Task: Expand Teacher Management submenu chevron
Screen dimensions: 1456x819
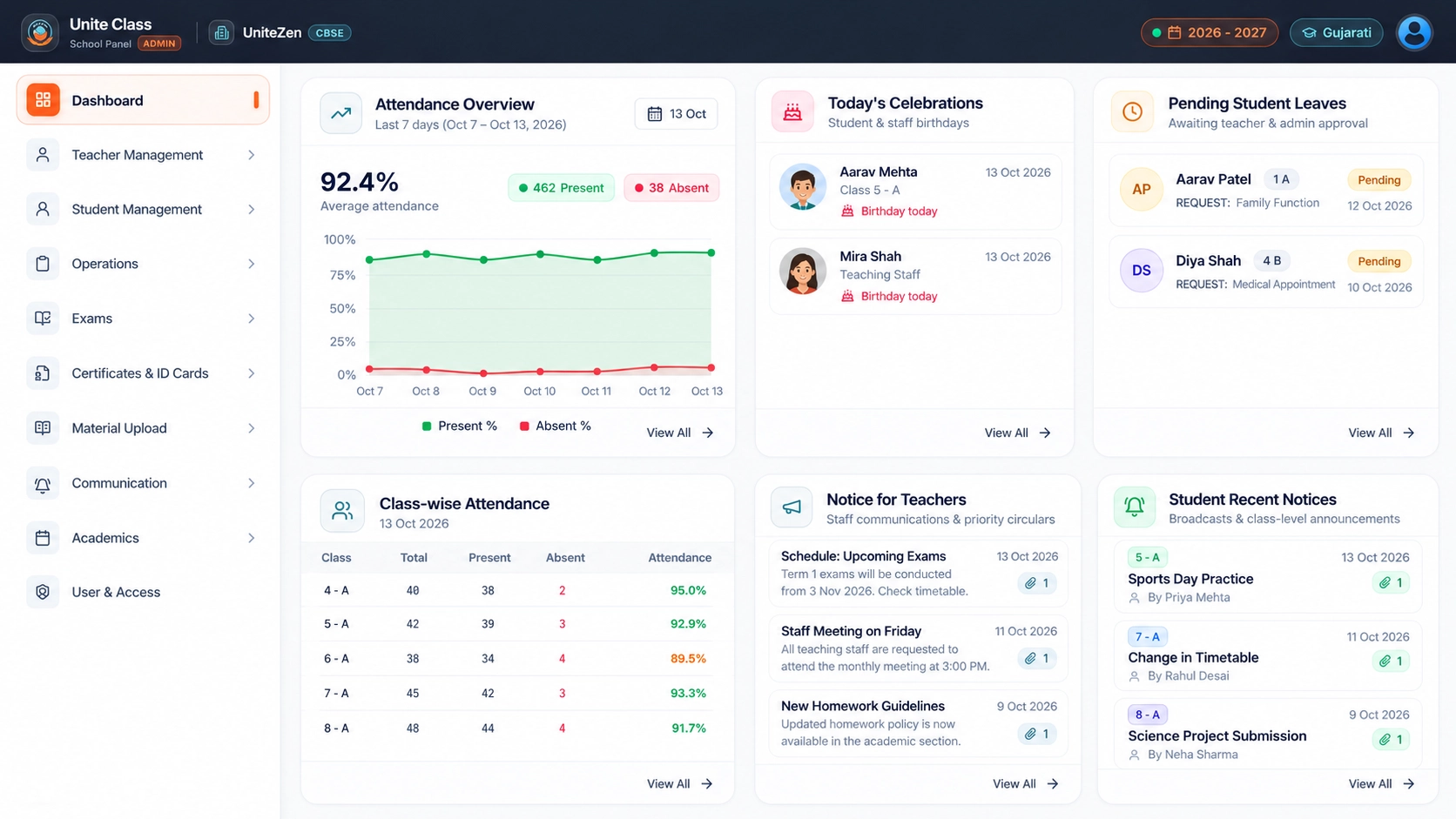Action: (251, 155)
